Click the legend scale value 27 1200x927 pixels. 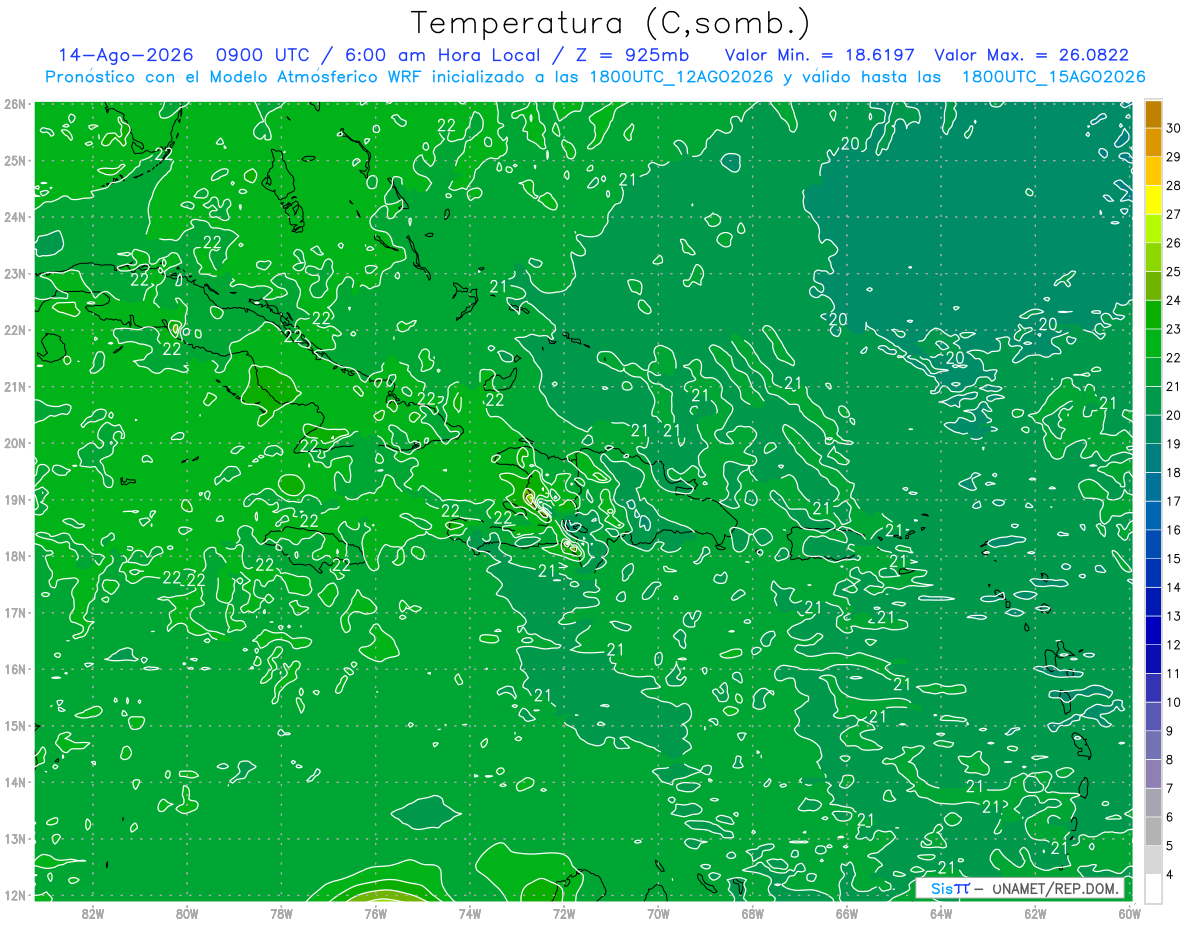pyautogui.click(x=1174, y=215)
